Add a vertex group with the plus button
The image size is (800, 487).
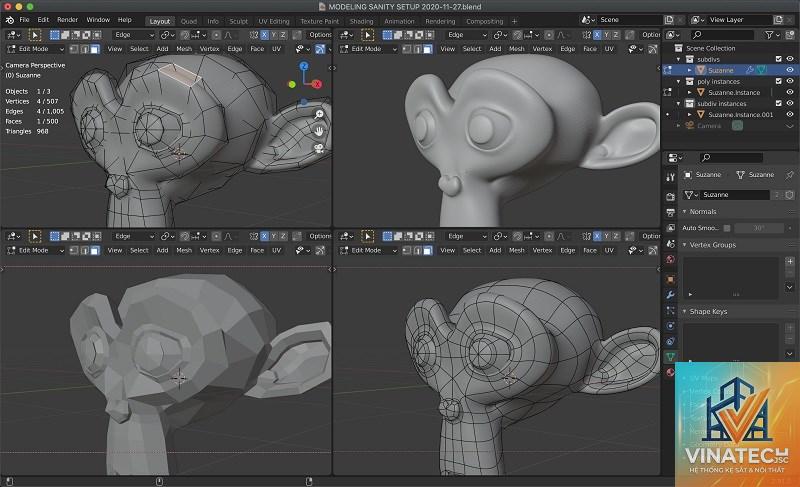pos(790,262)
